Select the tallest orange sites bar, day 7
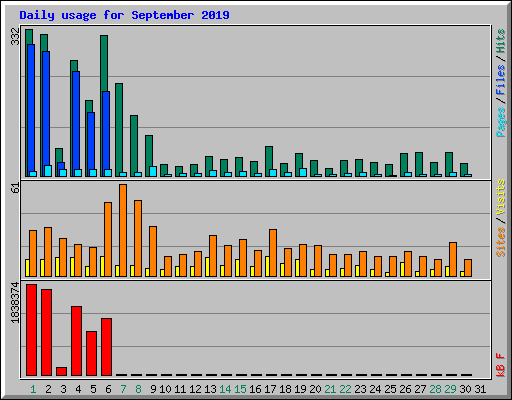Viewport: 512px width, 400px height. coord(123,230)
